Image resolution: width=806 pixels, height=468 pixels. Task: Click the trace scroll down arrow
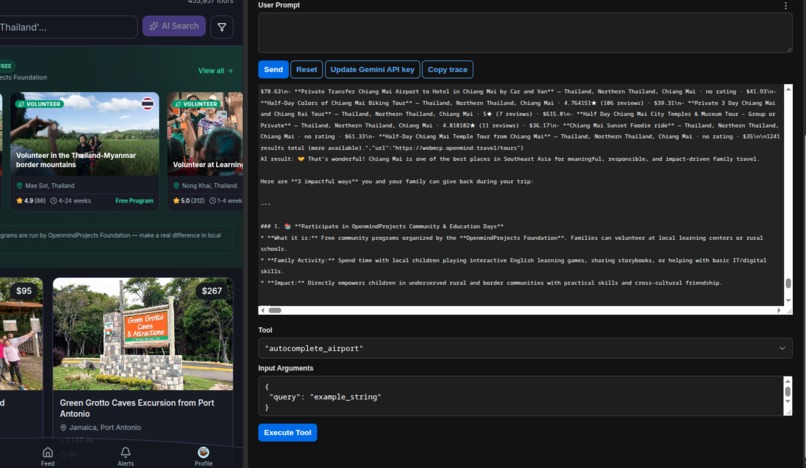click(788, 300)
